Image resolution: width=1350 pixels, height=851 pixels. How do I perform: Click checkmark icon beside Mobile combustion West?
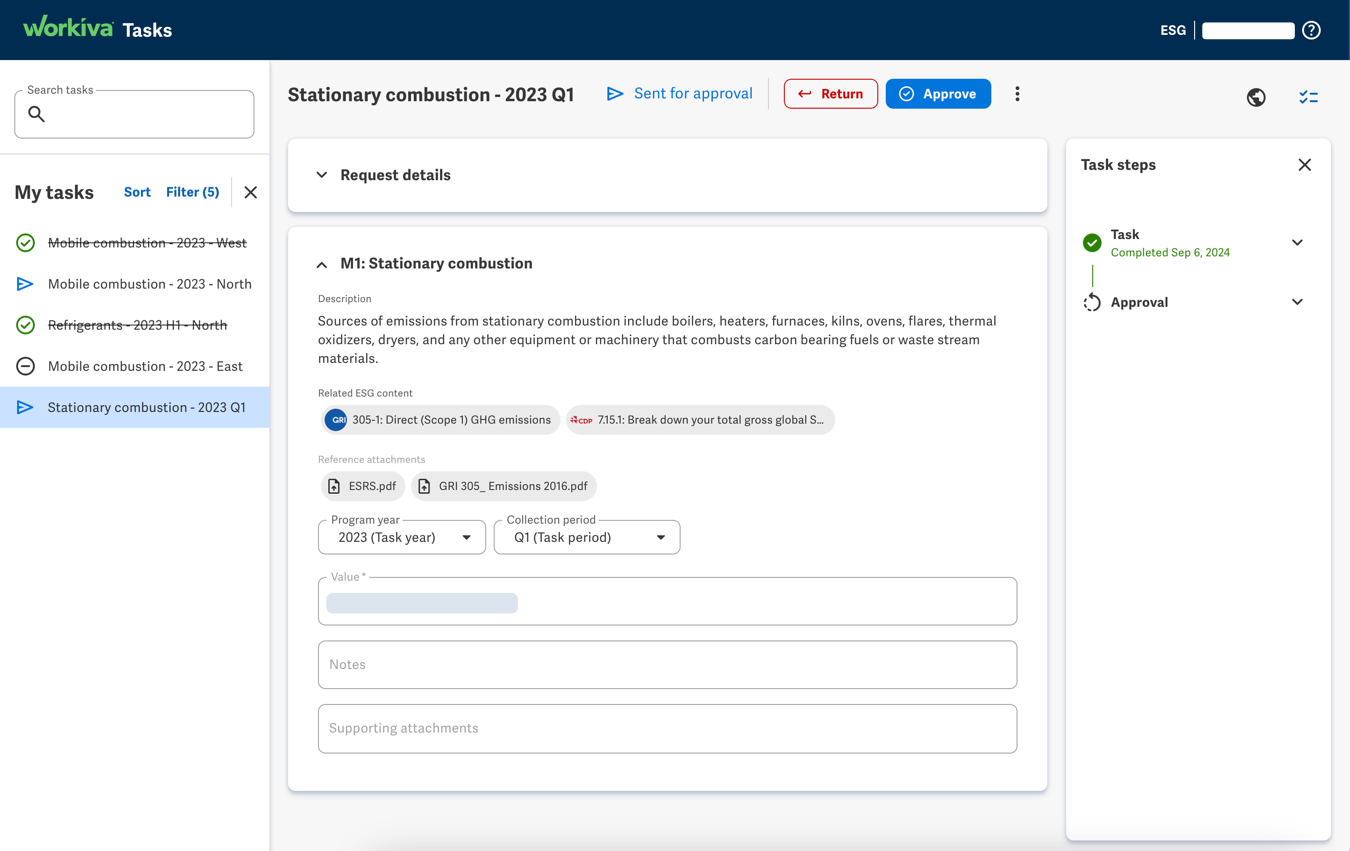coord(26,243)
